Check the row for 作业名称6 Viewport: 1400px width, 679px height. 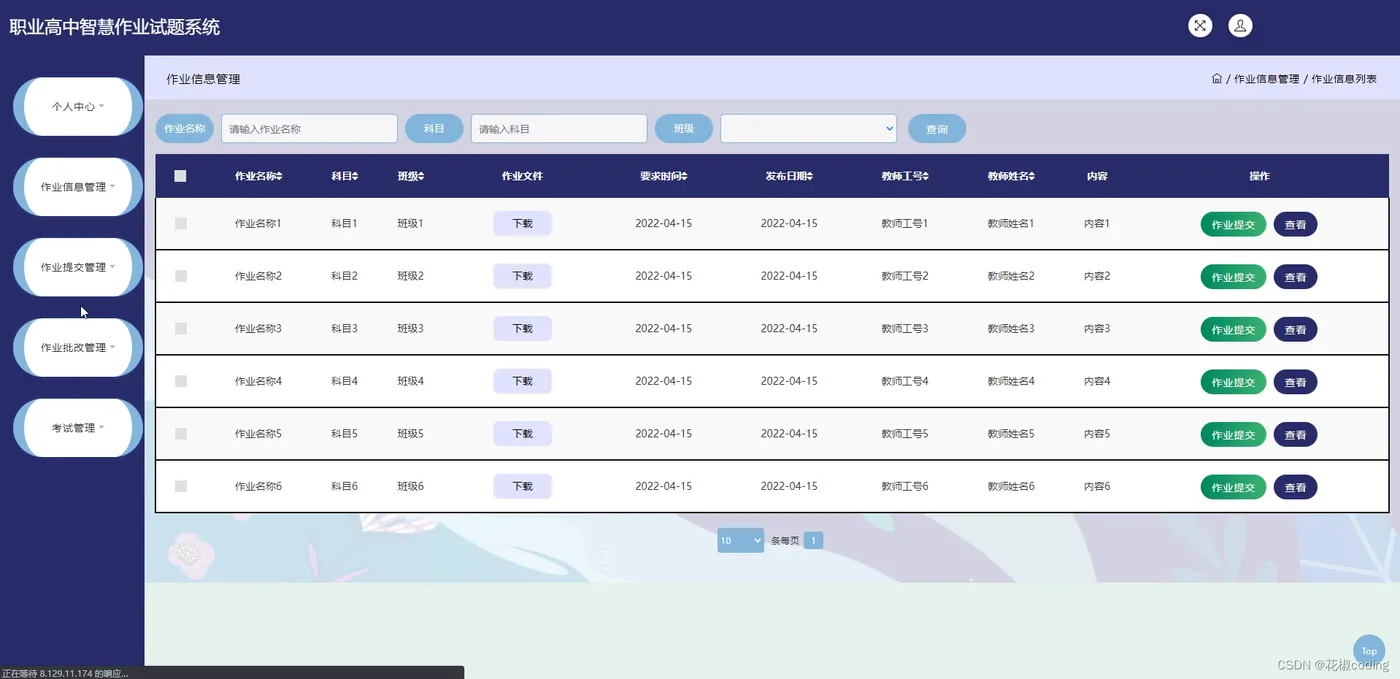coord(181,486)
